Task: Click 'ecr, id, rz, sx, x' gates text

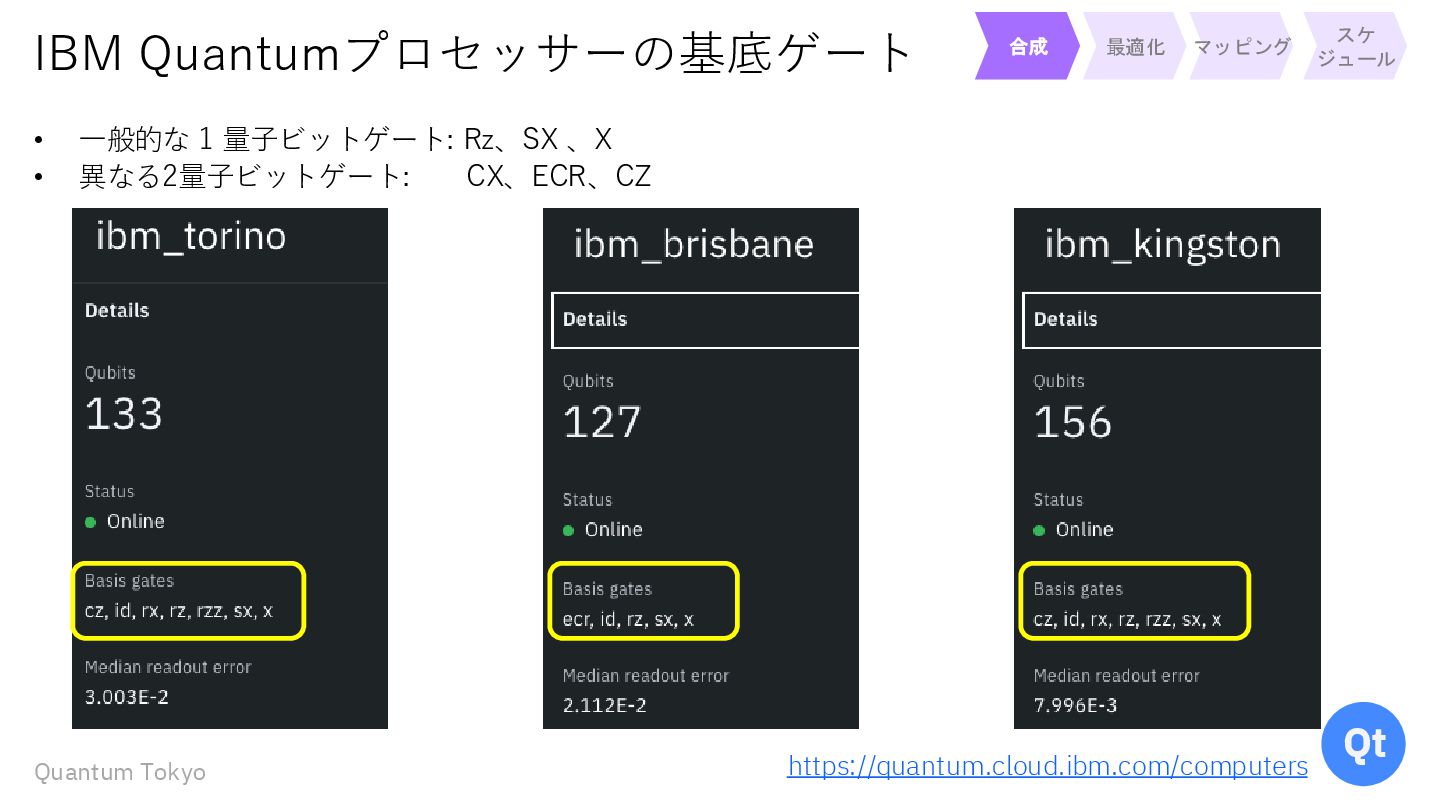Action: (628, 619)
